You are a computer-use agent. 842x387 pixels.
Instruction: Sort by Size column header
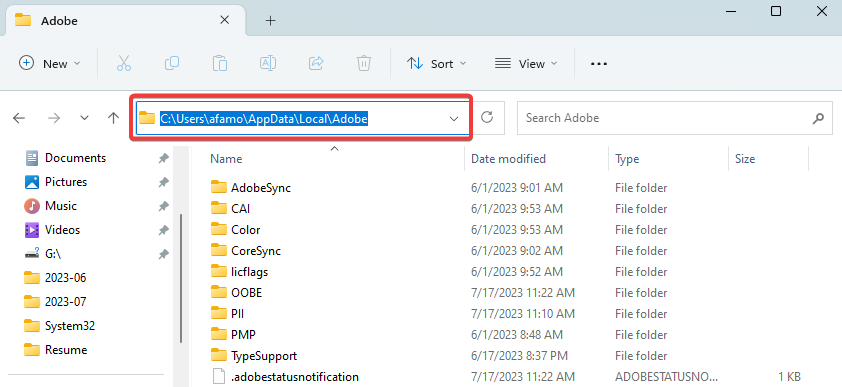(x=745, y=159)
